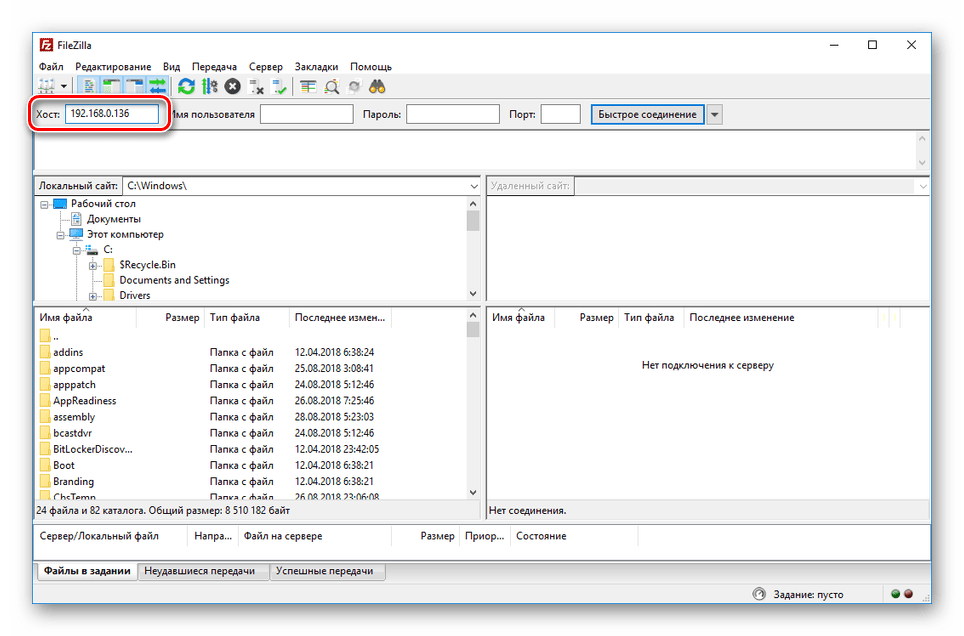This screenshot has width=964, height=636.
Task: Click the red activity indicator light
Action: click(x=909, y=594)
